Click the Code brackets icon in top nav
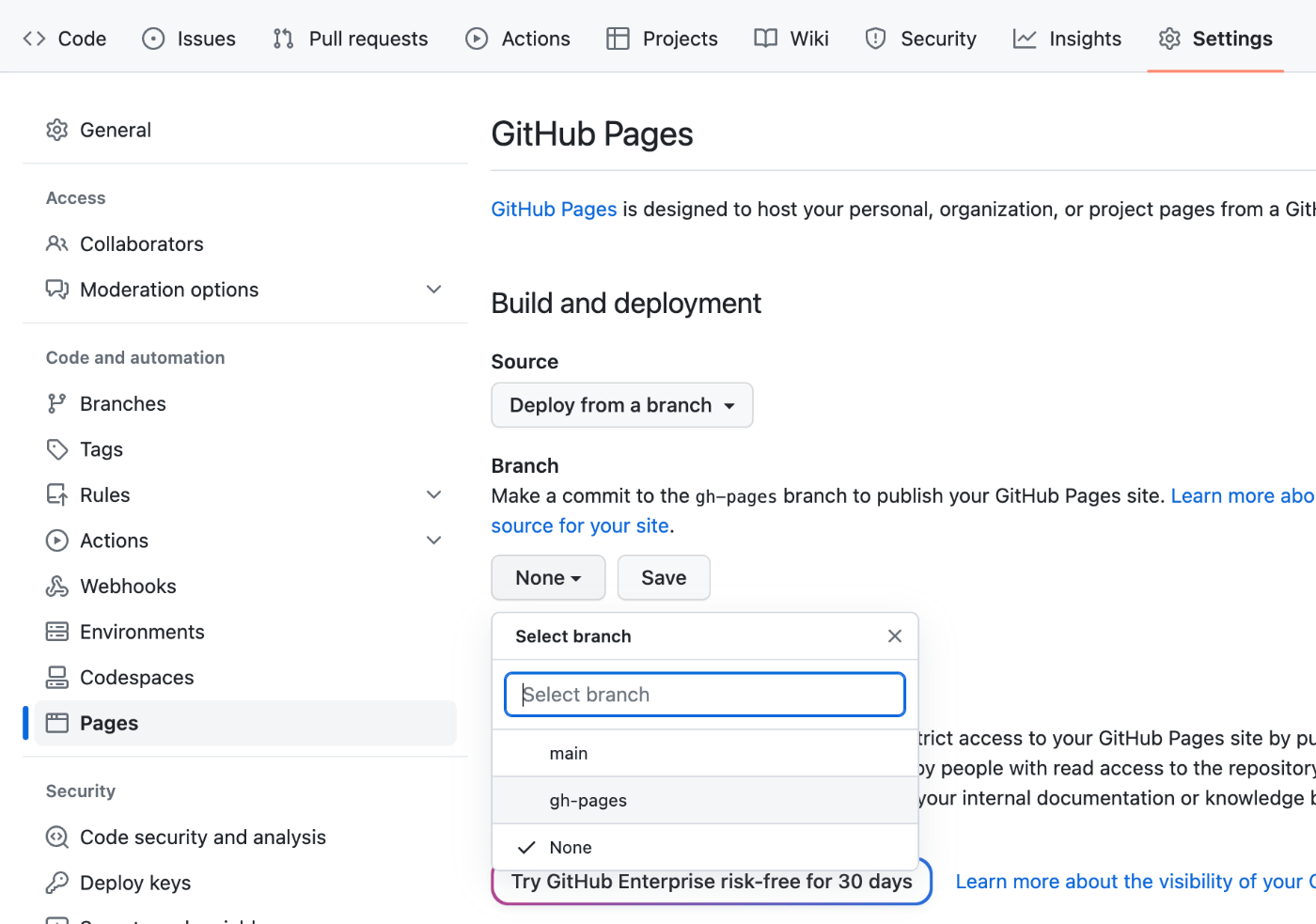 click(x=35, y=39)
